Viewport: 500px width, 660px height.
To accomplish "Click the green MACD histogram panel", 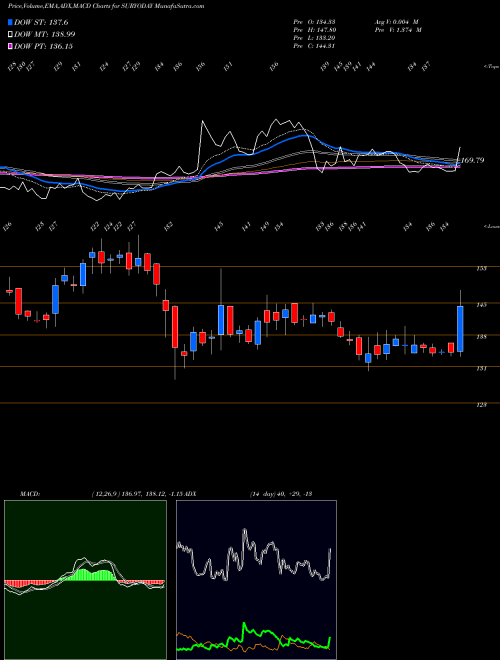I will 85,580.
